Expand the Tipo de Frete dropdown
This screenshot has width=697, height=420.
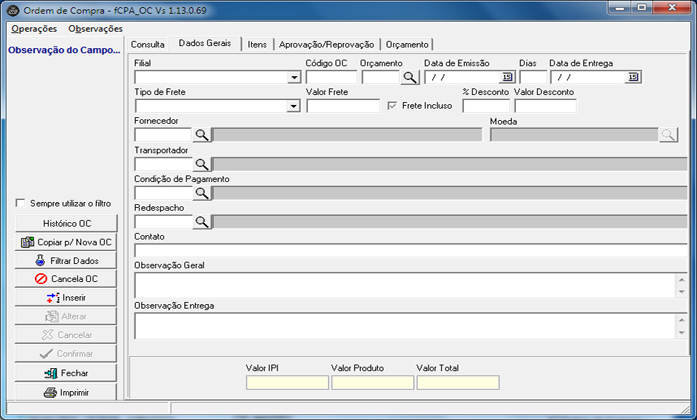tap(293, 106)
